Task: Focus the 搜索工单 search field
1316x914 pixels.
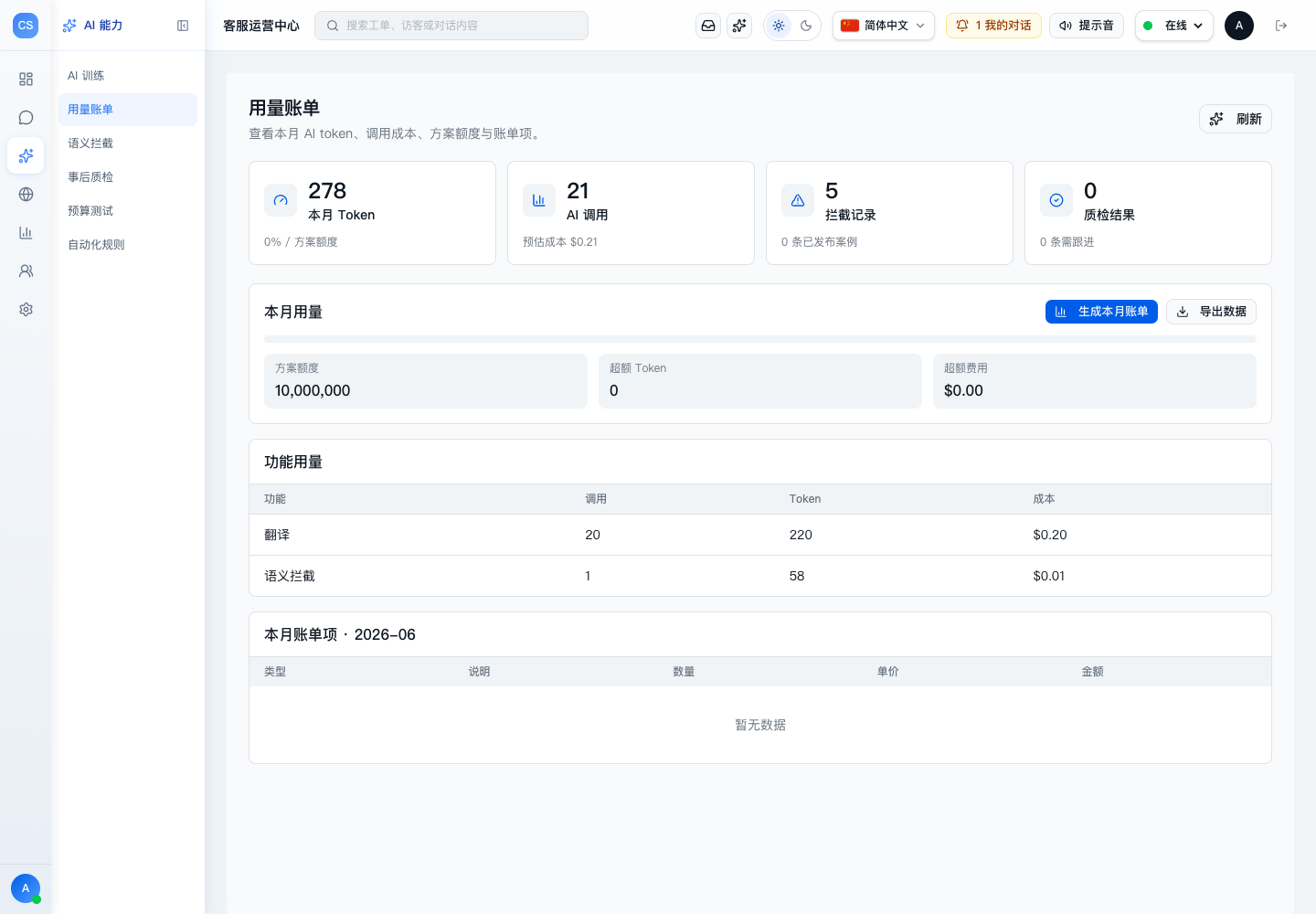Action: 451,26
